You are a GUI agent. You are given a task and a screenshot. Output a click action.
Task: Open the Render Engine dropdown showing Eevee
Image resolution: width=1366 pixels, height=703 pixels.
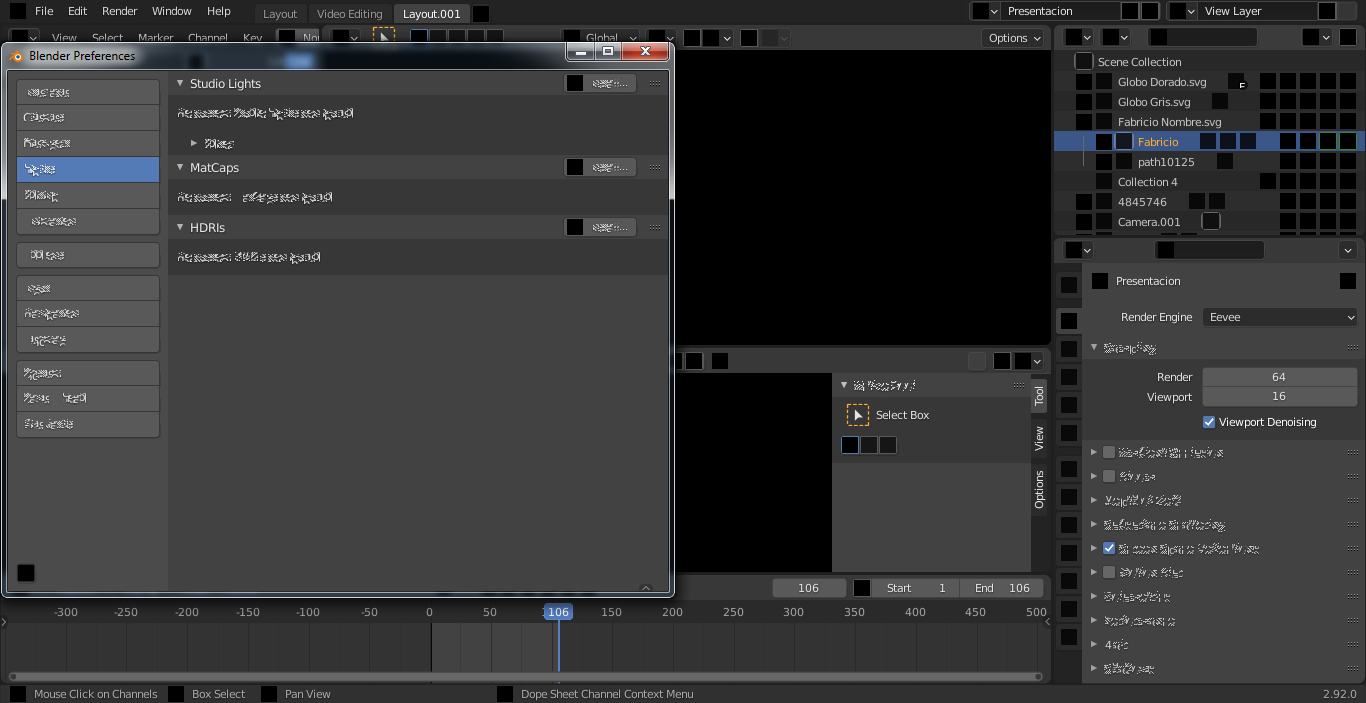(1280, 317)
